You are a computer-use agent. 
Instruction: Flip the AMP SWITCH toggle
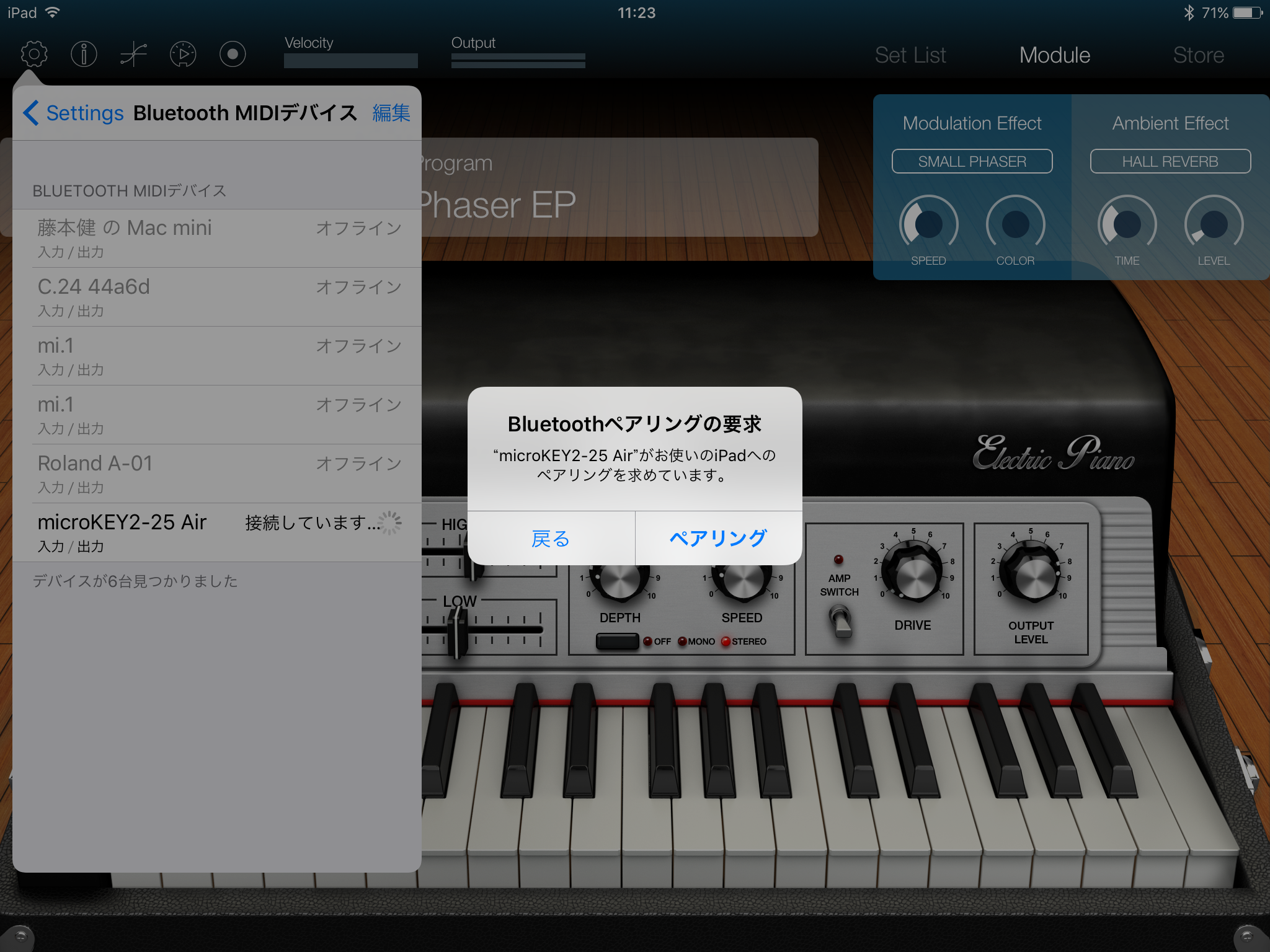[x=840, y=622]
